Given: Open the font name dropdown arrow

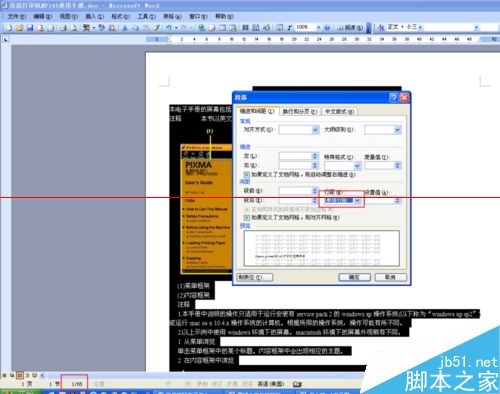Looking at the screenshot, I should pyautogui.click(x=477, y=27).
